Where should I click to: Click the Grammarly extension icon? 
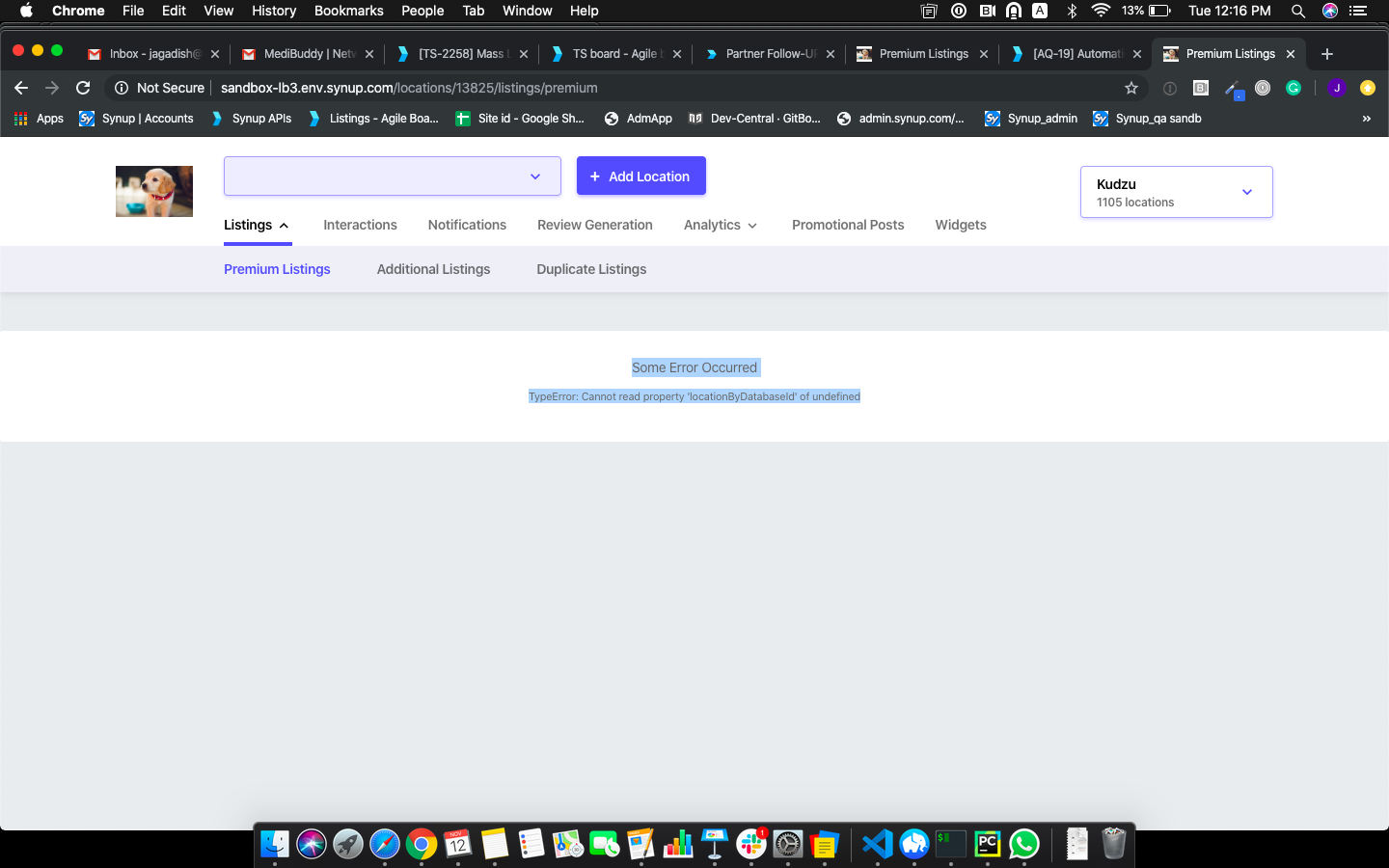pos(1294,88)
